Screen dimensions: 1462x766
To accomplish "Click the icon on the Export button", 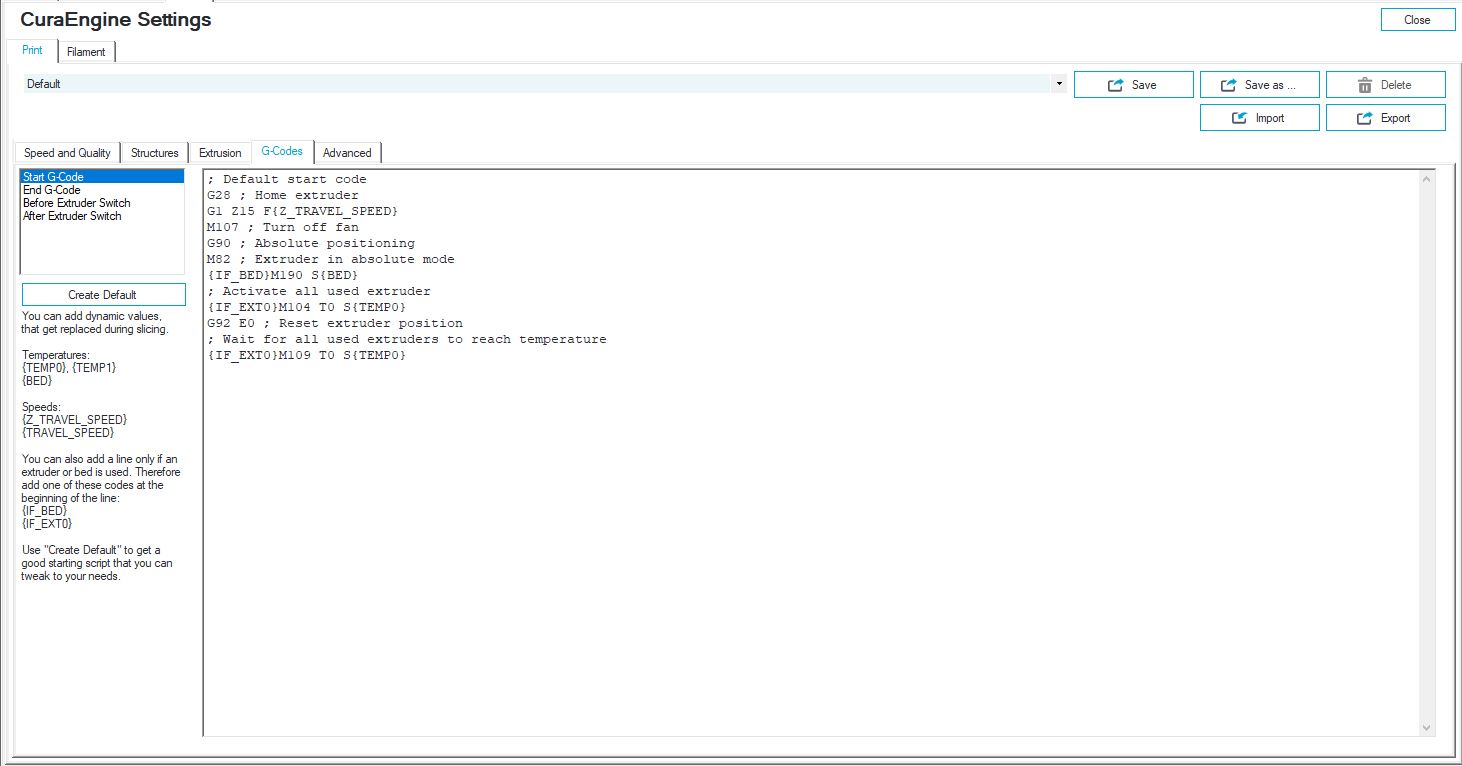I will [1365, 118].
